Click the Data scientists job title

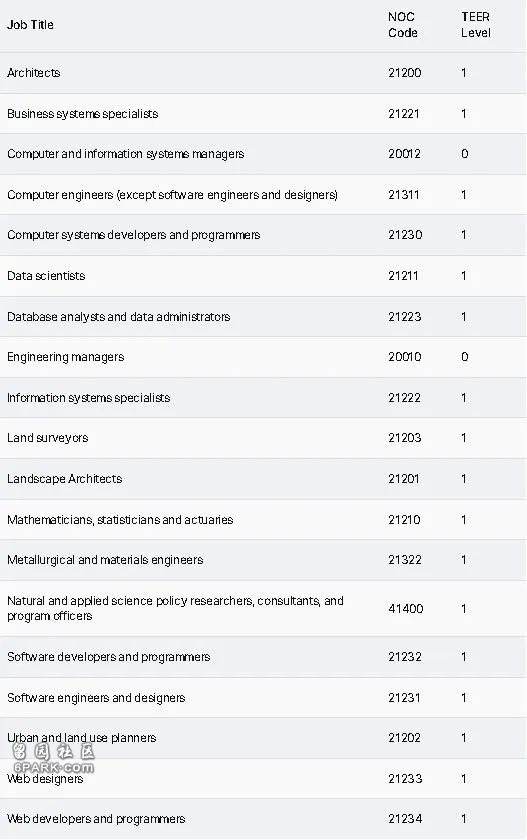[46, 276]
